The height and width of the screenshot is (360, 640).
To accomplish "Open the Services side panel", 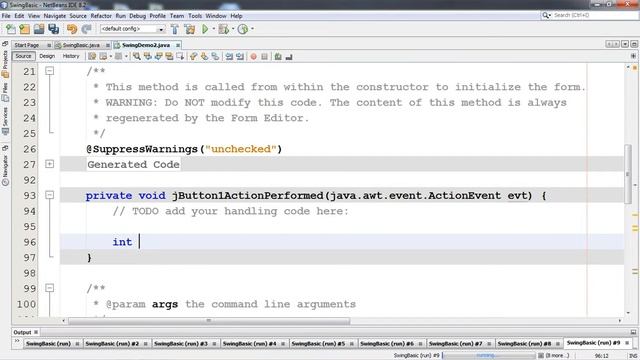I will coord(5,121).
